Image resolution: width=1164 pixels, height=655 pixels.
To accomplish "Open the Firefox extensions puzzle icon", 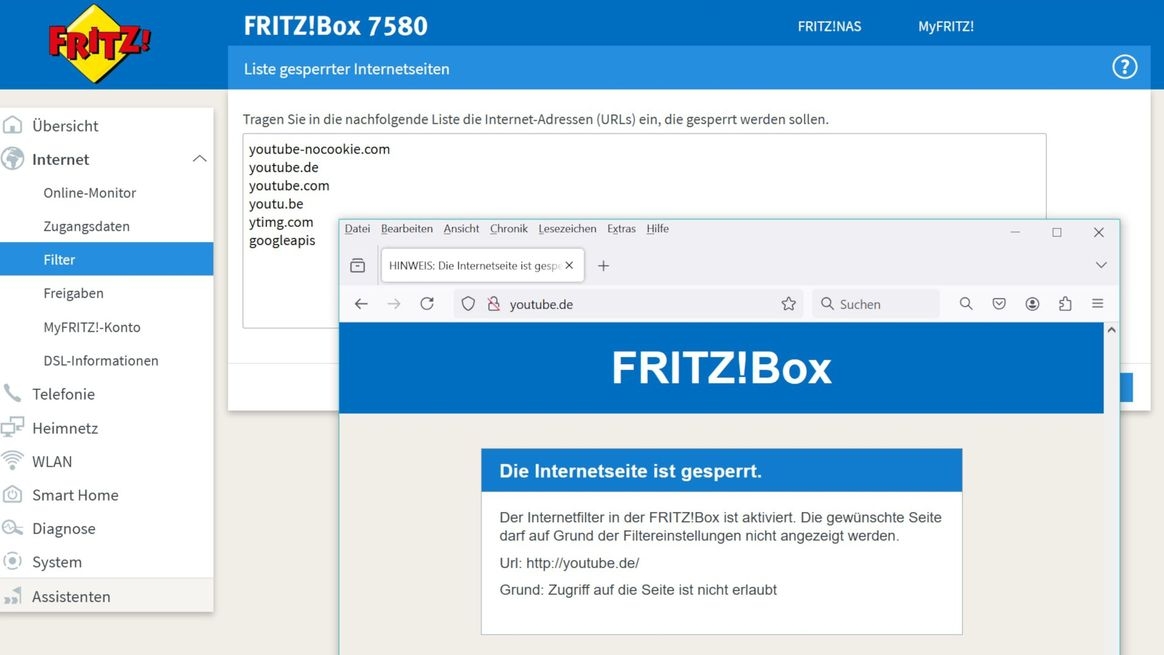I will point(1065,304).
